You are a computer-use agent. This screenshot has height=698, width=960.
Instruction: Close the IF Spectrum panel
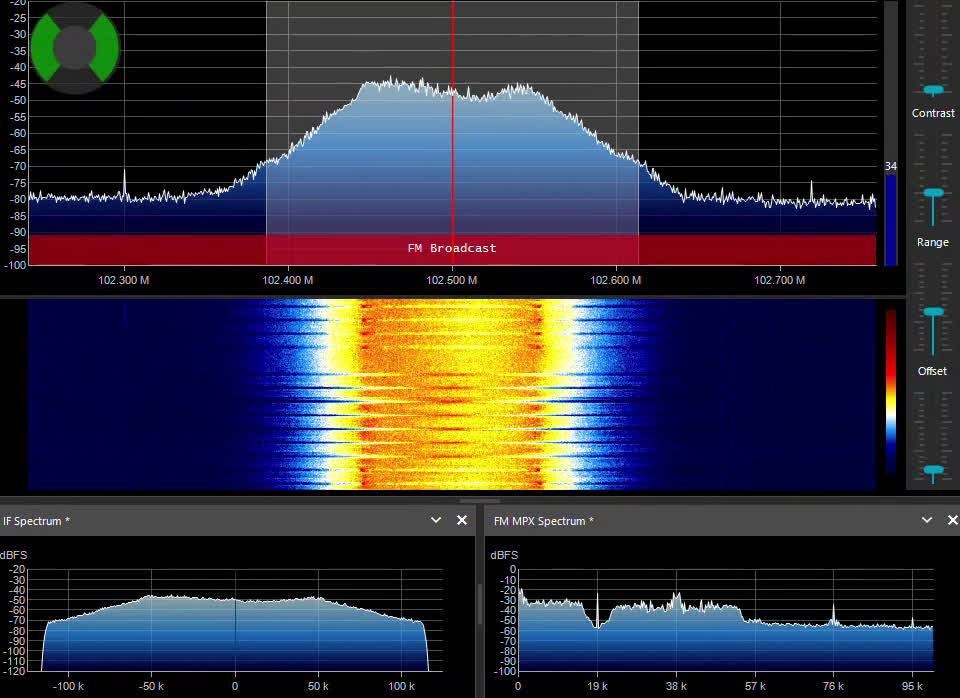[461, 520]
